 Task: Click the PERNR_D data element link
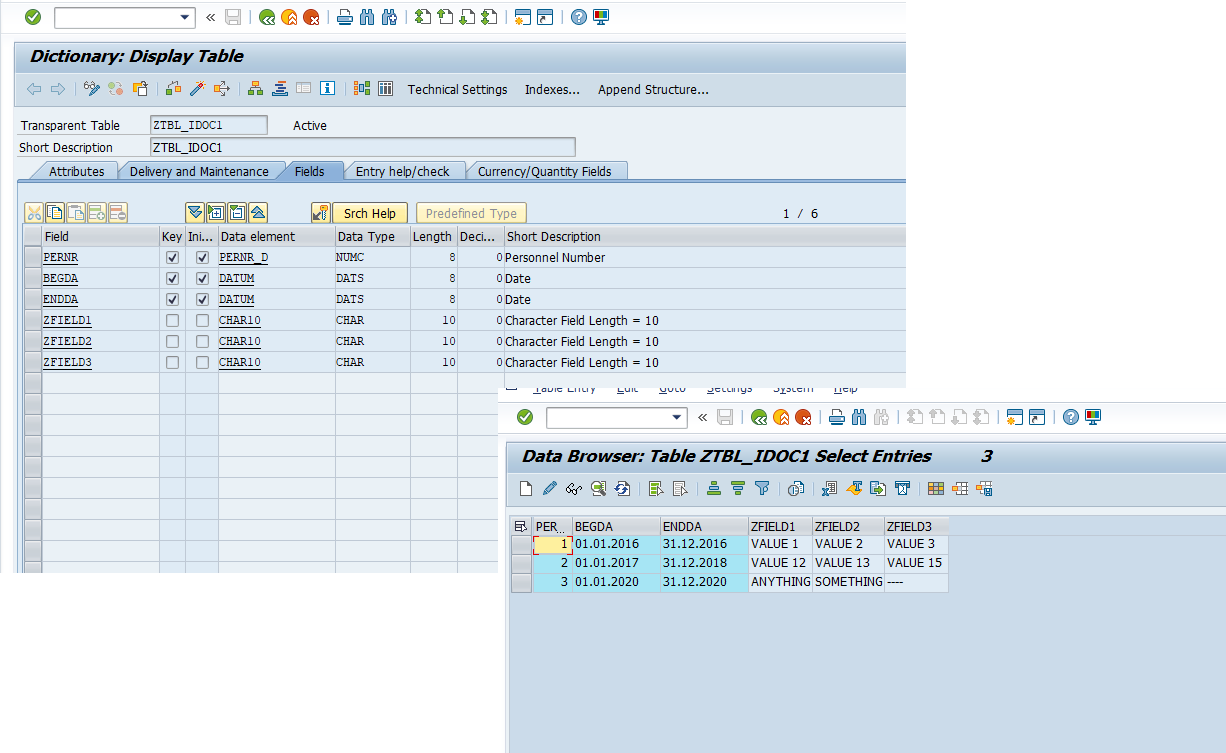click(244, 258)
